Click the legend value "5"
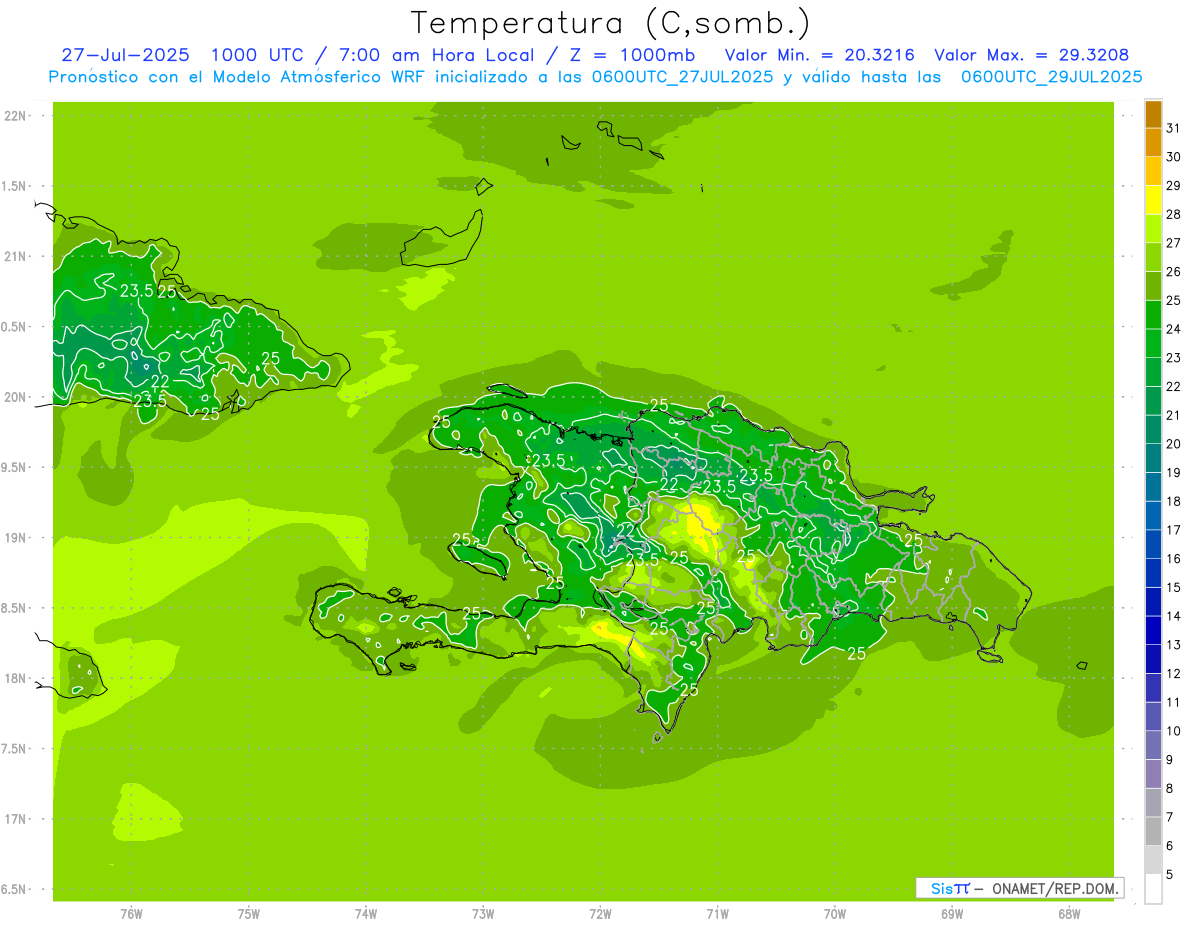Viewport: 1200px width, 927px height. click(x=1169, y=875)
